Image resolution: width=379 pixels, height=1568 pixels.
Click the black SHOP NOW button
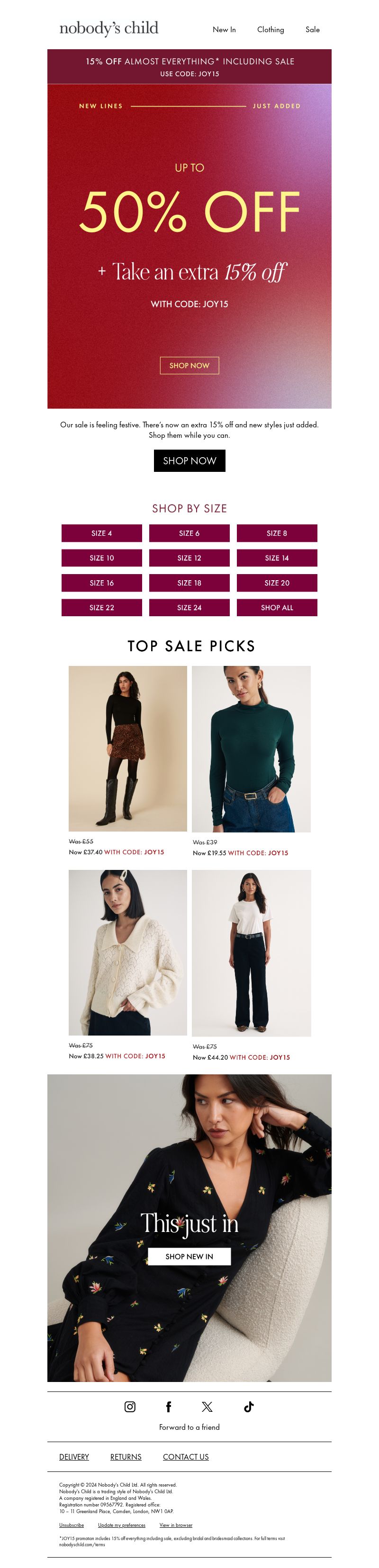(x=189, y=461)
